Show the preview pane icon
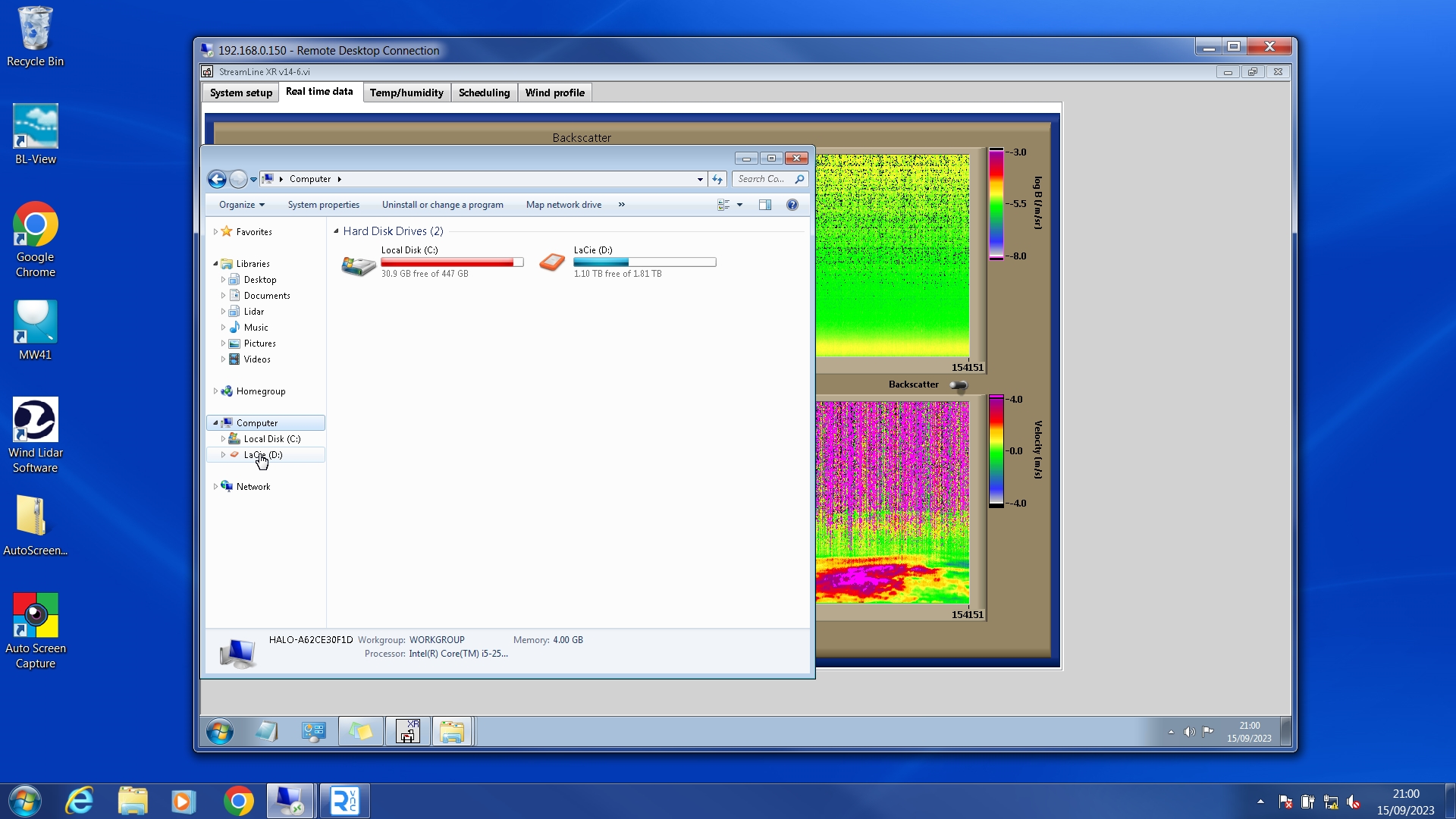This screenshot has width=1456, height=819. (x=765, y=205)
